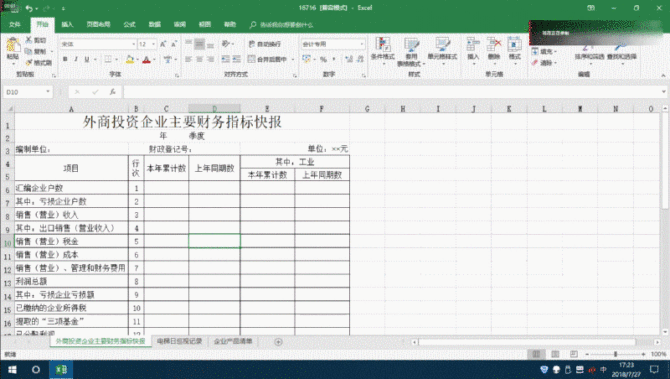Click the Orientation text-angle icon
The width and height of the screenshot is (670, 379).
[226, 44]
